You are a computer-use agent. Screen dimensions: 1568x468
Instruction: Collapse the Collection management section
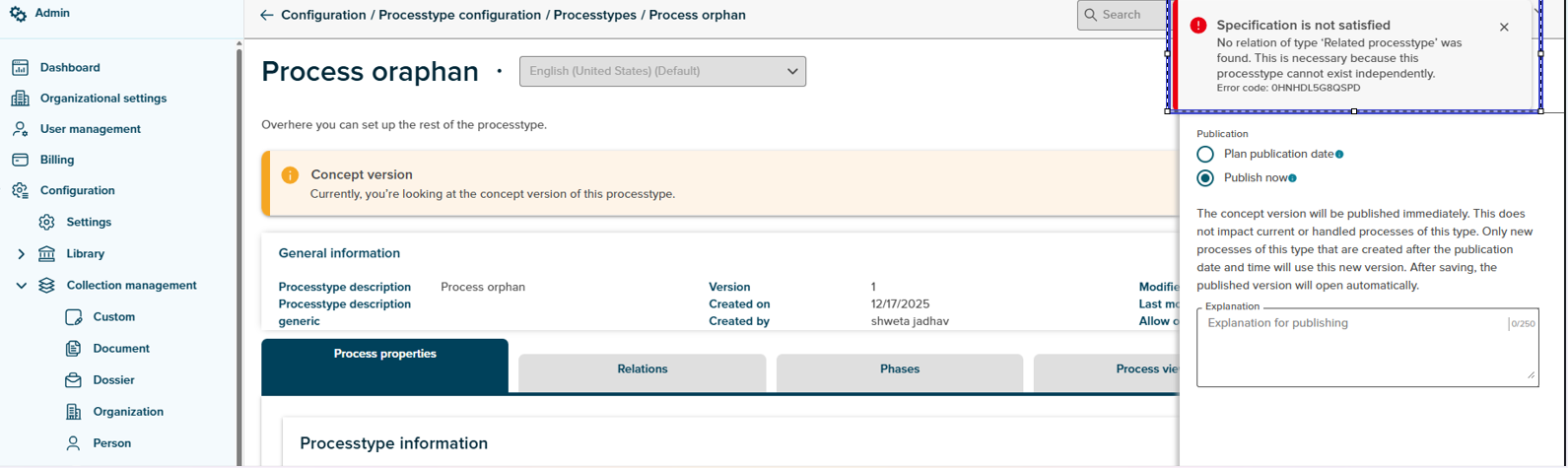(21, 286)
